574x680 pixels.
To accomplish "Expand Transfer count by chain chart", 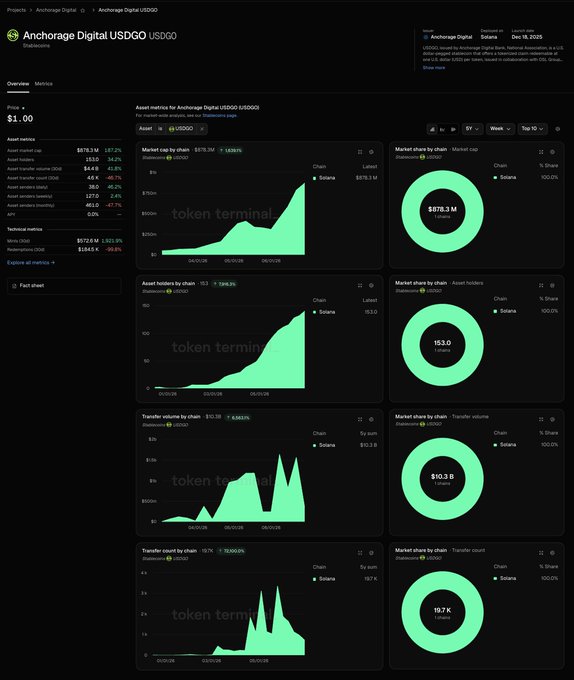I will coord(360,553).
